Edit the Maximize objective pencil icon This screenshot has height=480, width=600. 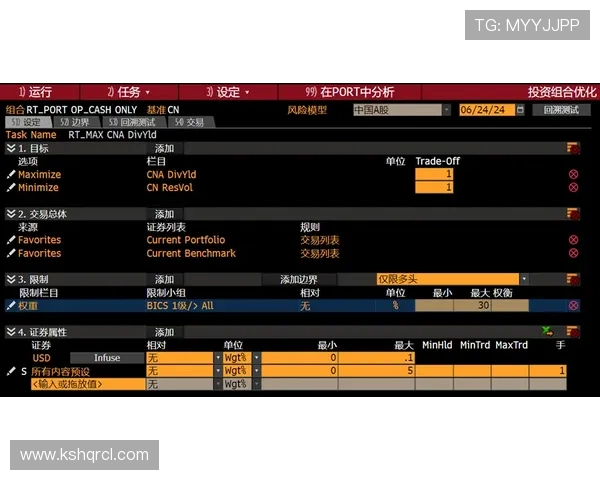11,175
